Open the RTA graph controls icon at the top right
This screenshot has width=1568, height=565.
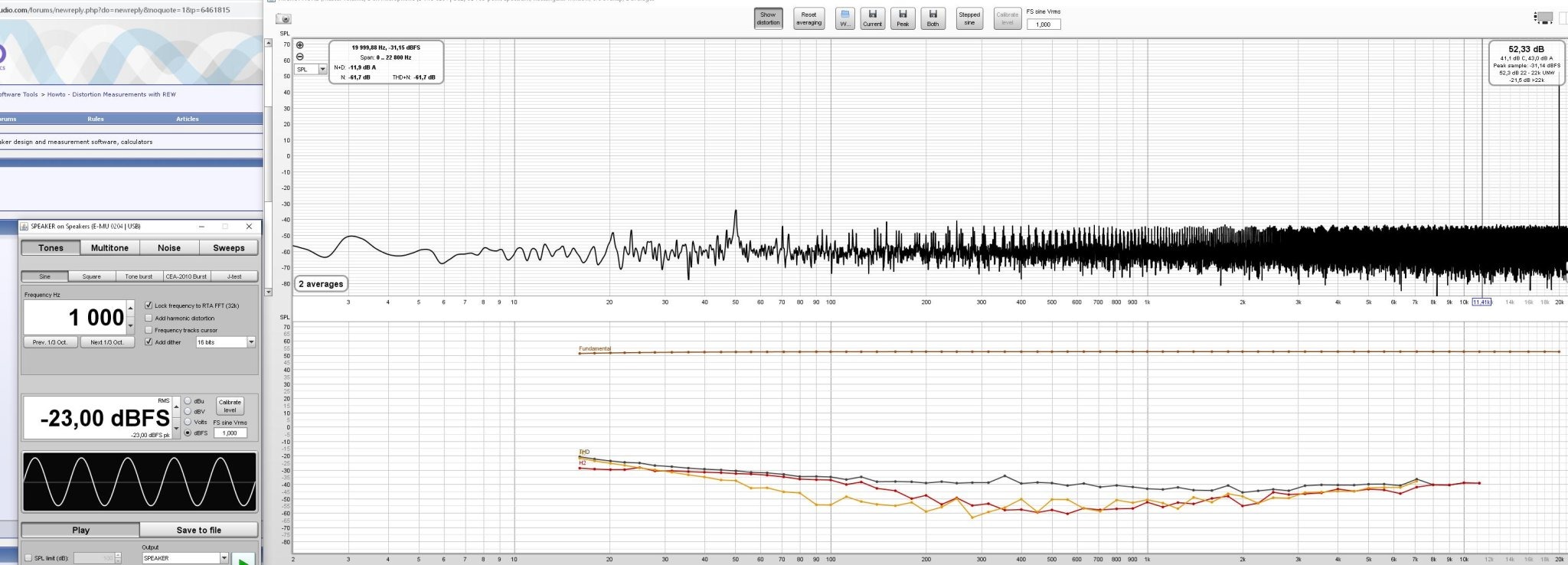pos(1543,18)
